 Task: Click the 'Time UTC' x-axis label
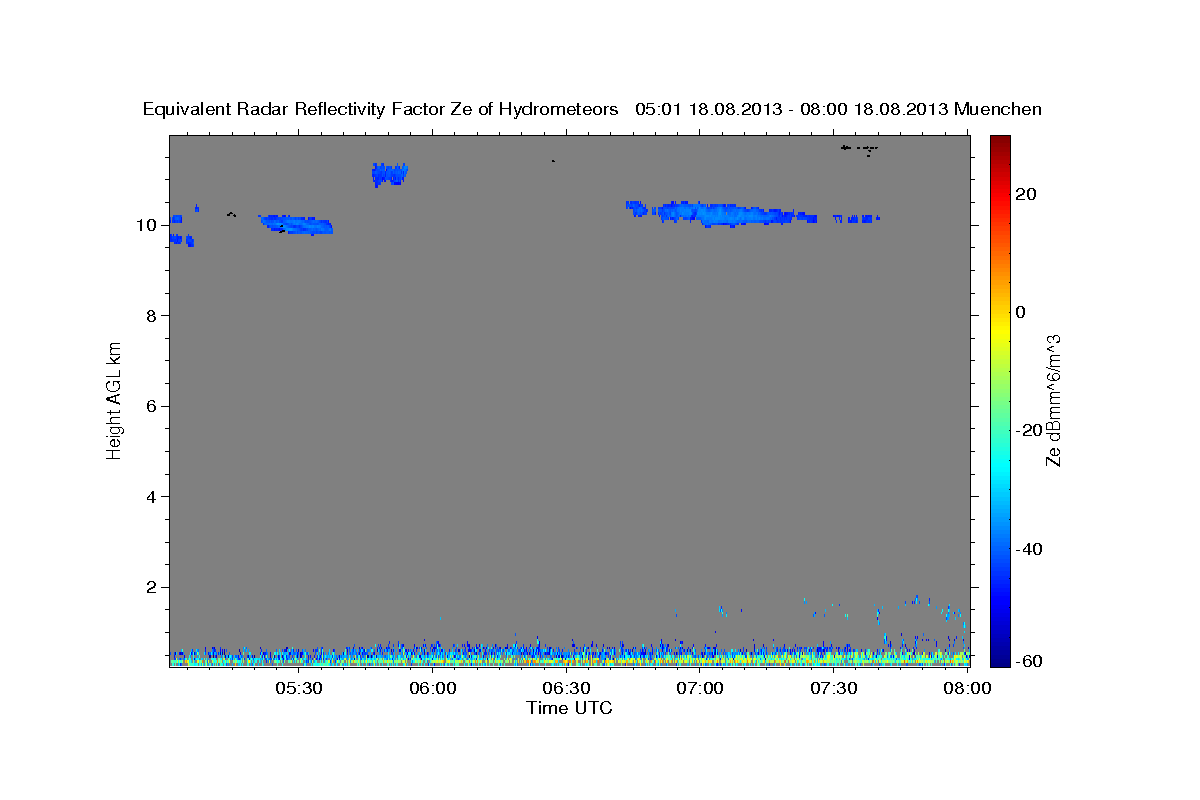569,708
